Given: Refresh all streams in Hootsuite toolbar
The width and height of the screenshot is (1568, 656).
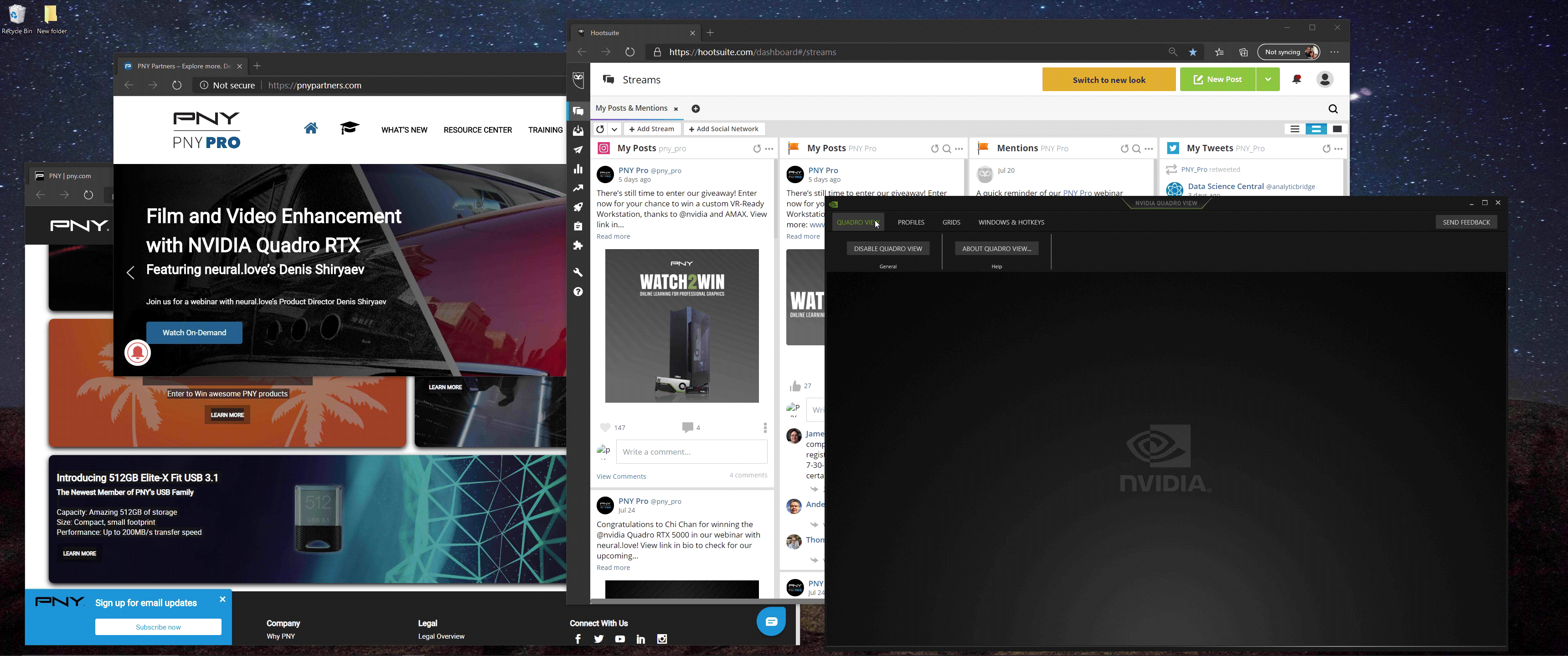Looking at the screenshot, I should (600, 129).
